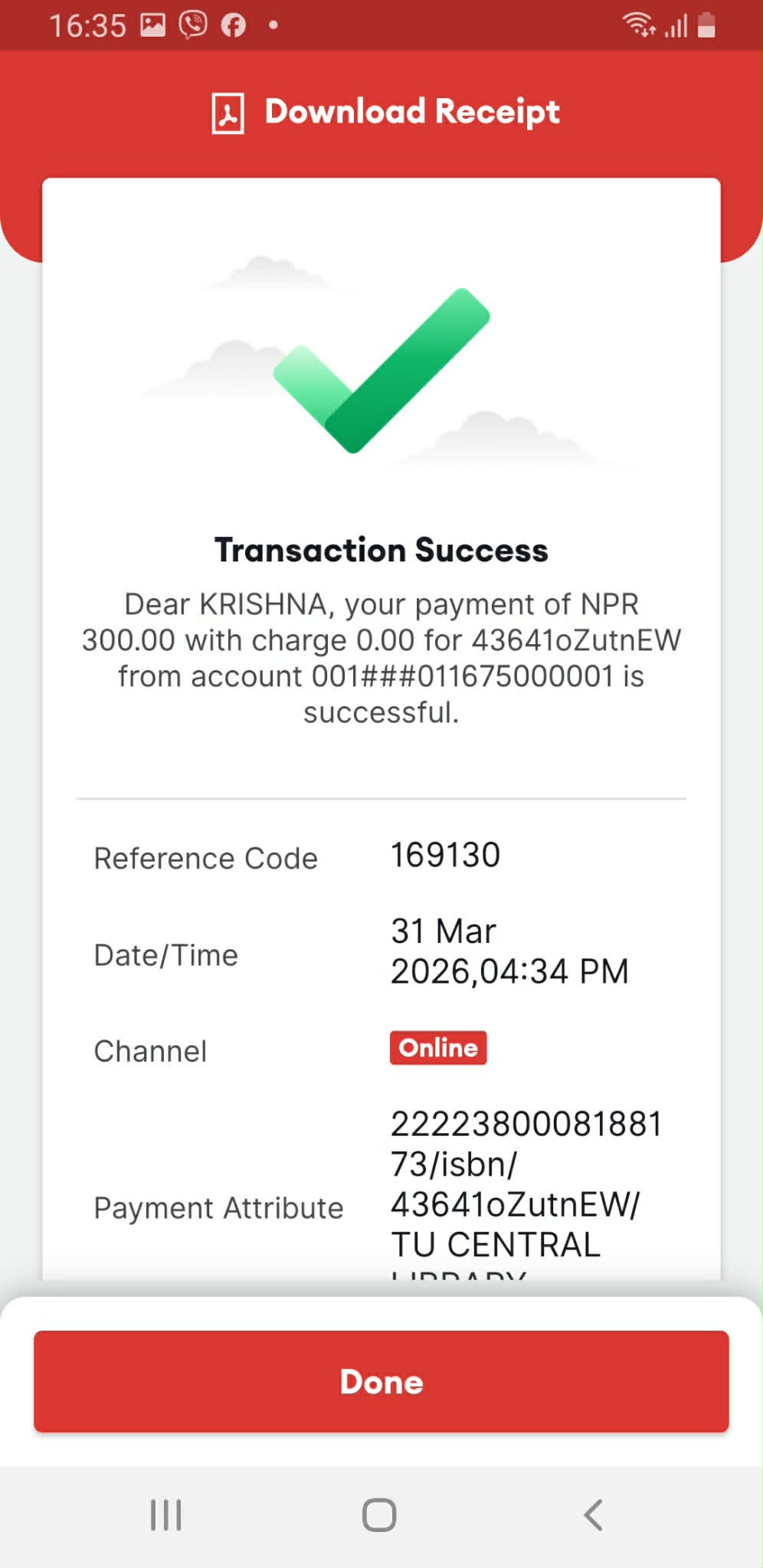This screenshot has width=763, height=1568.
Task: Tap the image notification icon in status bar
Action: point(152,25)
